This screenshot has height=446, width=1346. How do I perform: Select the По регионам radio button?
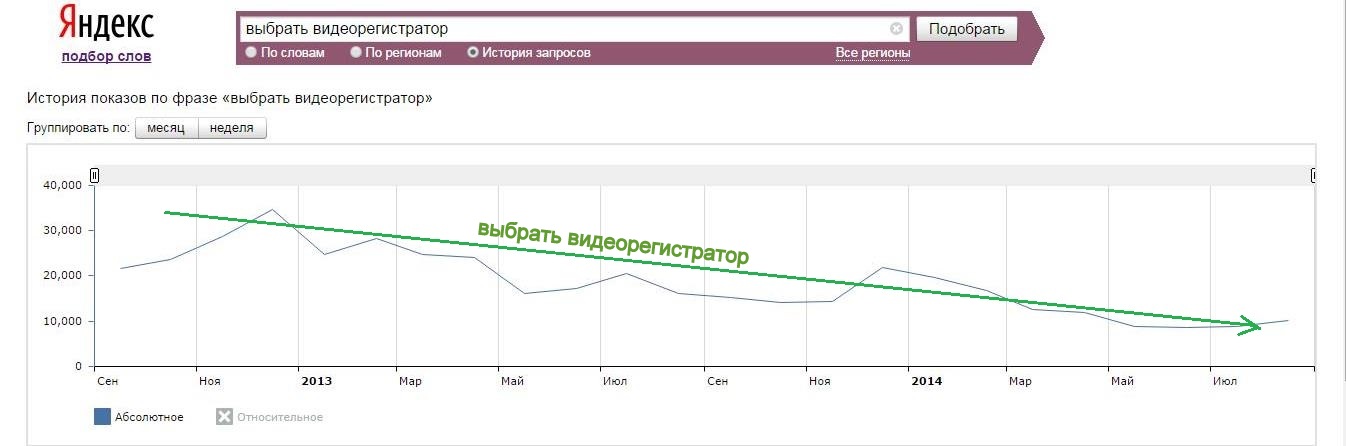(356, 53)
